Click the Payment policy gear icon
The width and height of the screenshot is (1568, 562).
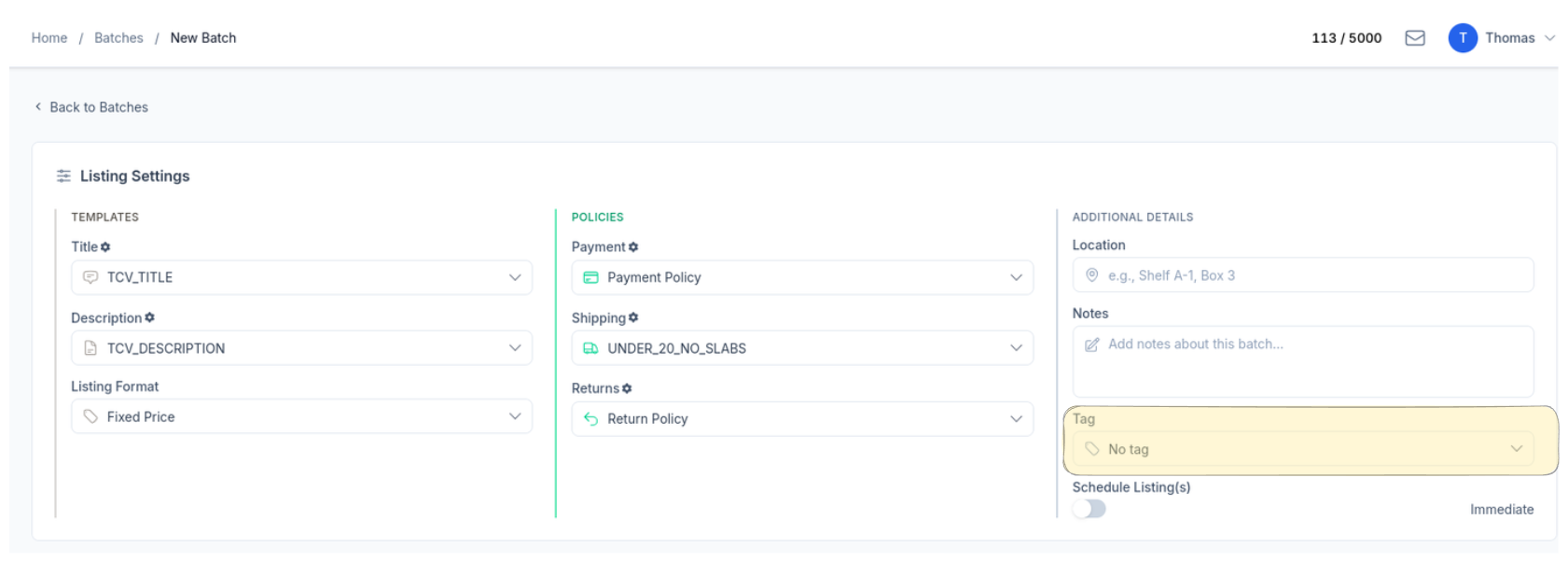[633, 246]
